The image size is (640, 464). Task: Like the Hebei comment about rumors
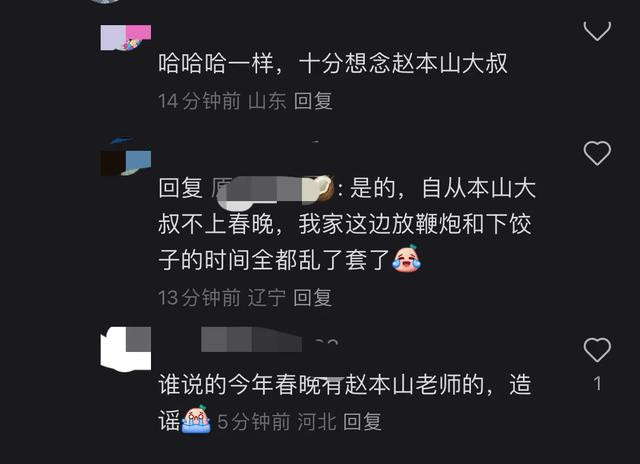point(597,350)
